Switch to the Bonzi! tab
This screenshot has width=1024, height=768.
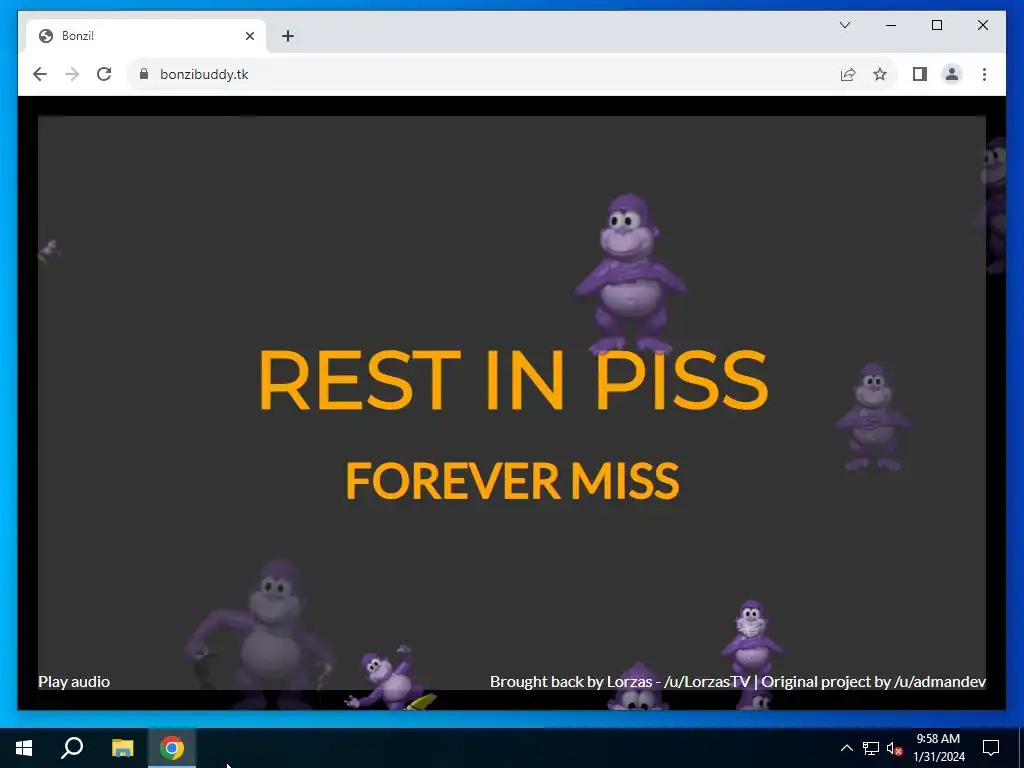(145, 36)
